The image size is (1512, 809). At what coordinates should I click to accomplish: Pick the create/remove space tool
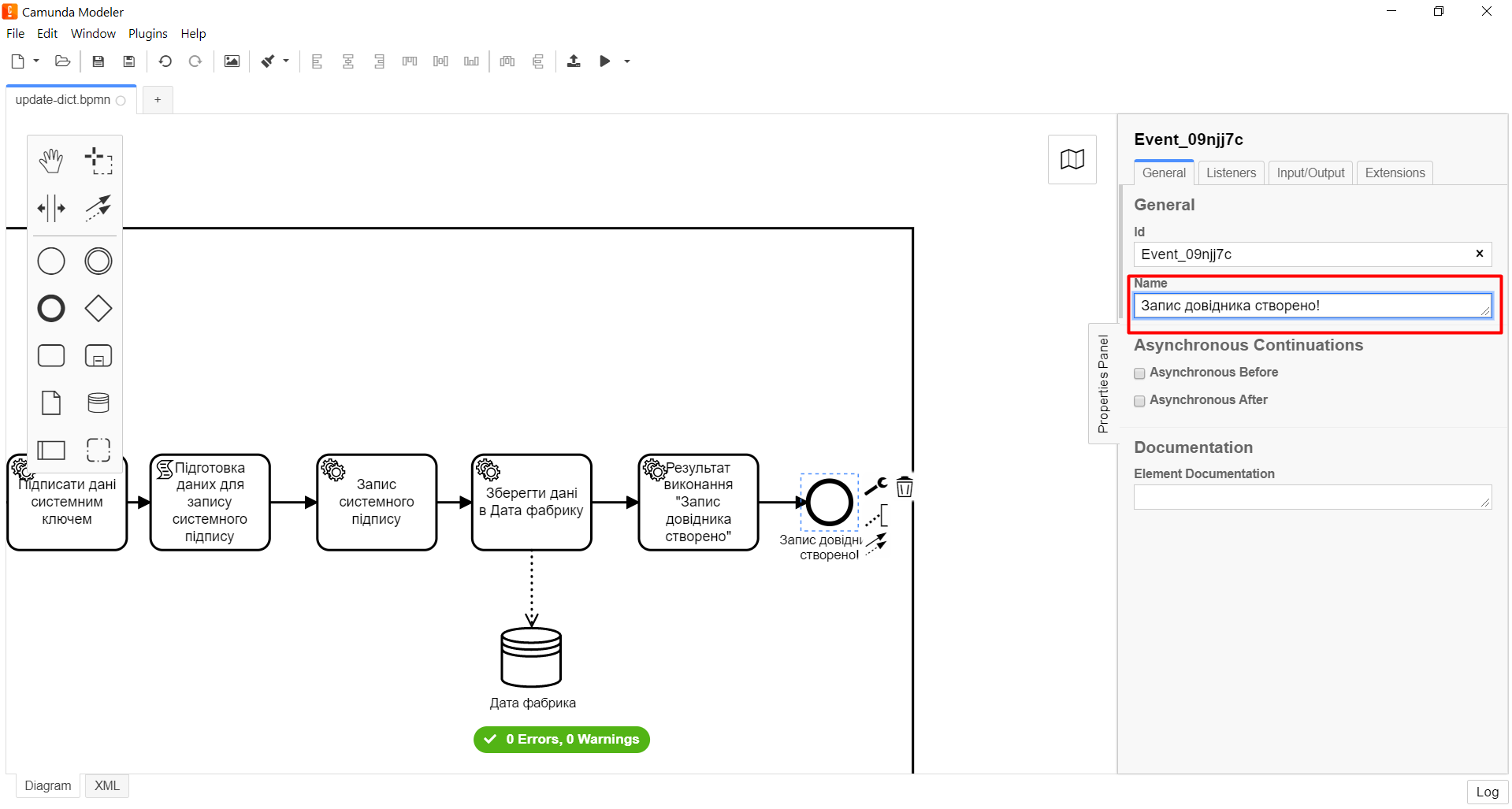point(51,209)
